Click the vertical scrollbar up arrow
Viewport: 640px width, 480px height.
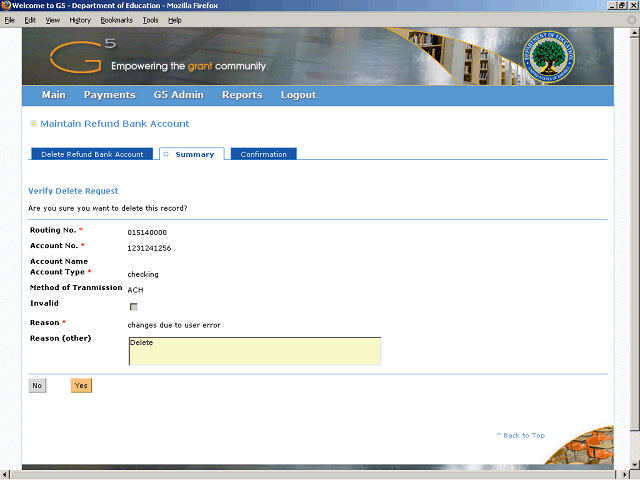[x=635, y=32]
